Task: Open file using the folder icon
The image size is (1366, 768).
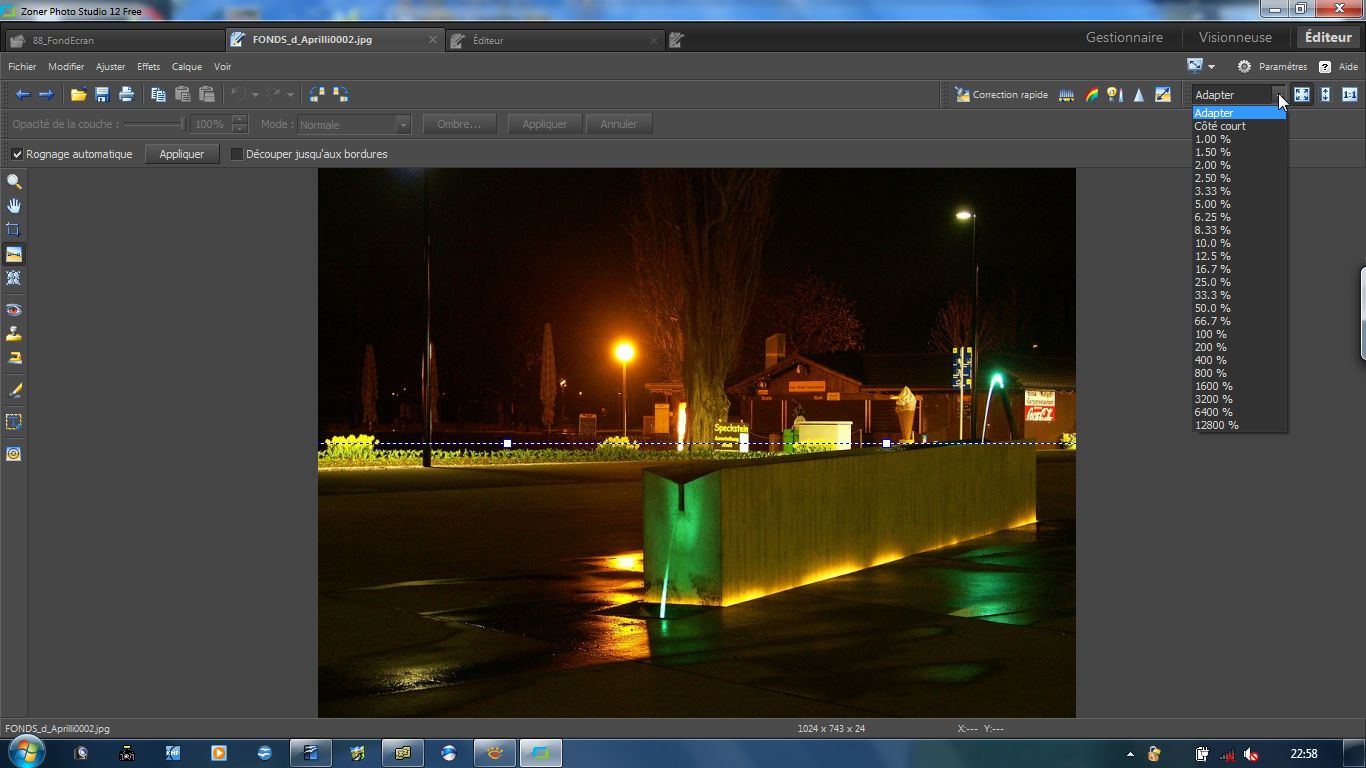Action: click(78, 94)
